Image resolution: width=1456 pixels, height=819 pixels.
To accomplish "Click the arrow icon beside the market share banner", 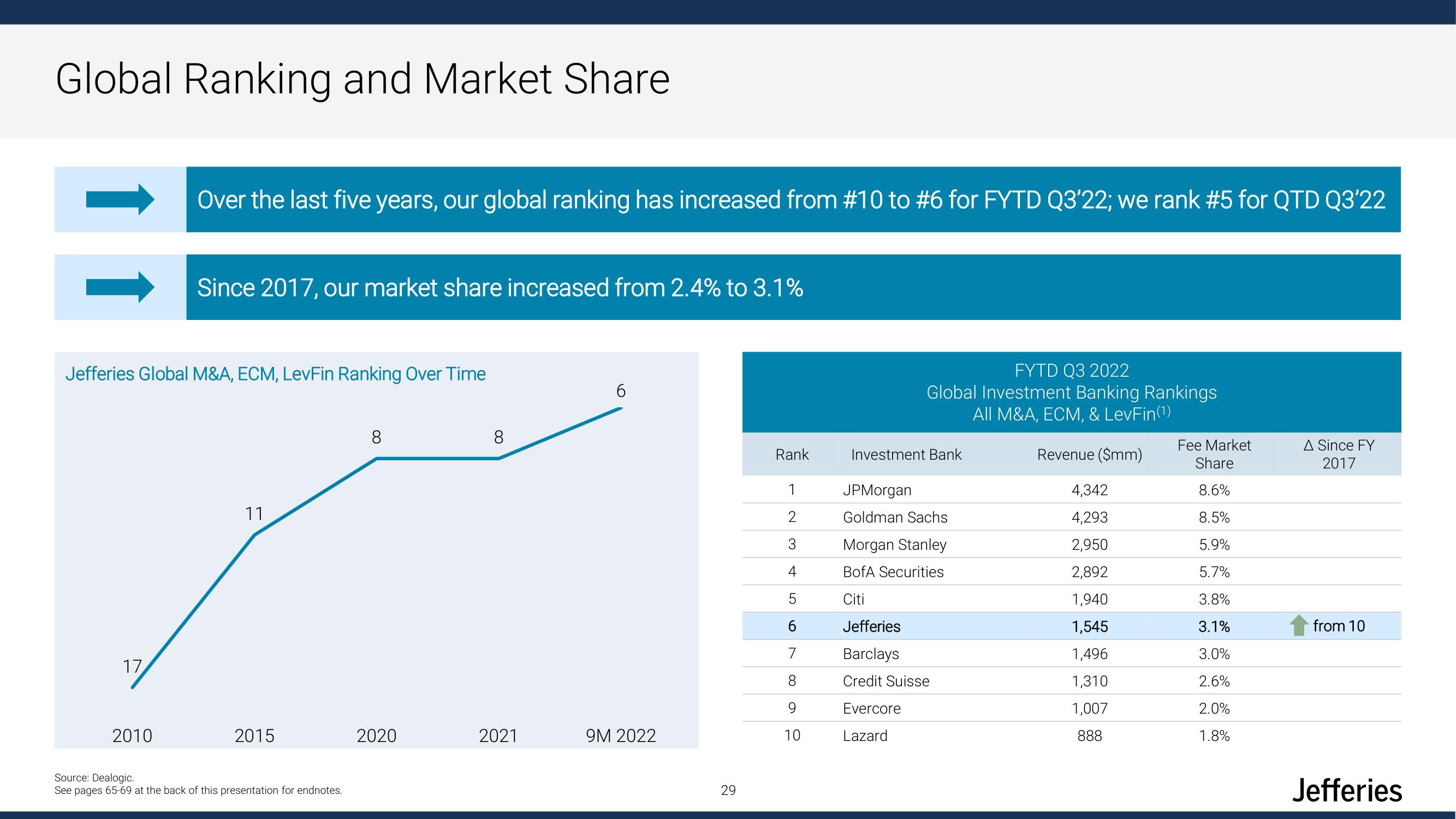I will tap(121, 287).
